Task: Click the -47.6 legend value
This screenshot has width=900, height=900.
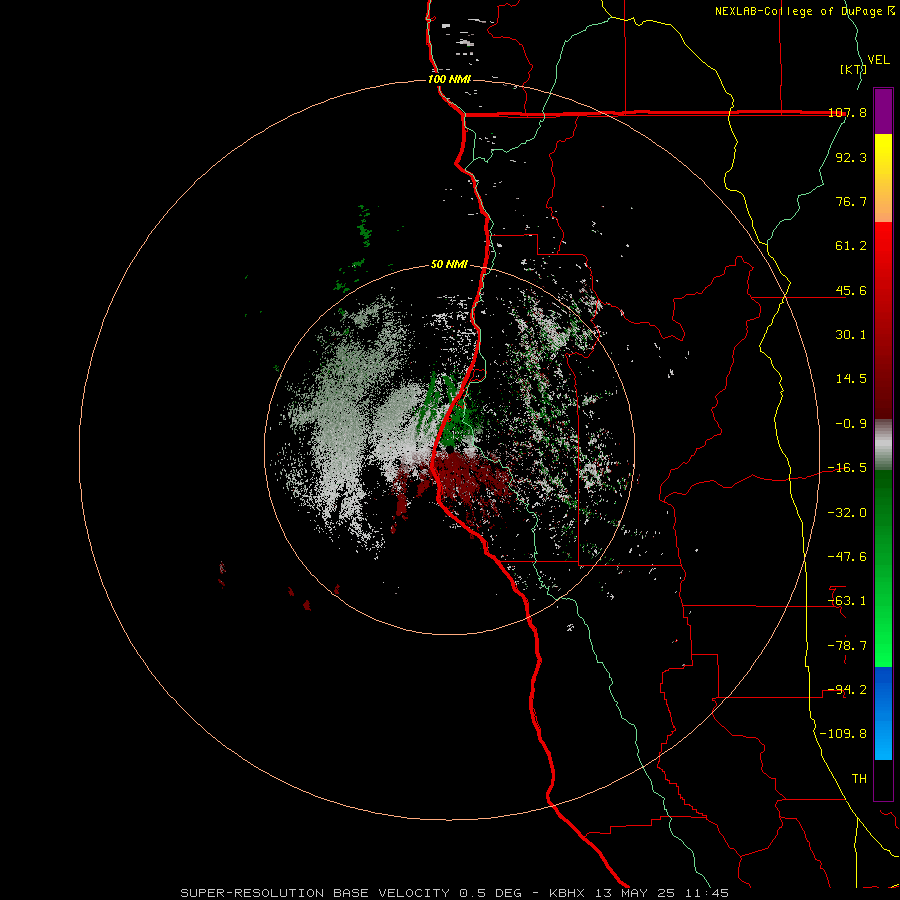Action: point(847,557)
